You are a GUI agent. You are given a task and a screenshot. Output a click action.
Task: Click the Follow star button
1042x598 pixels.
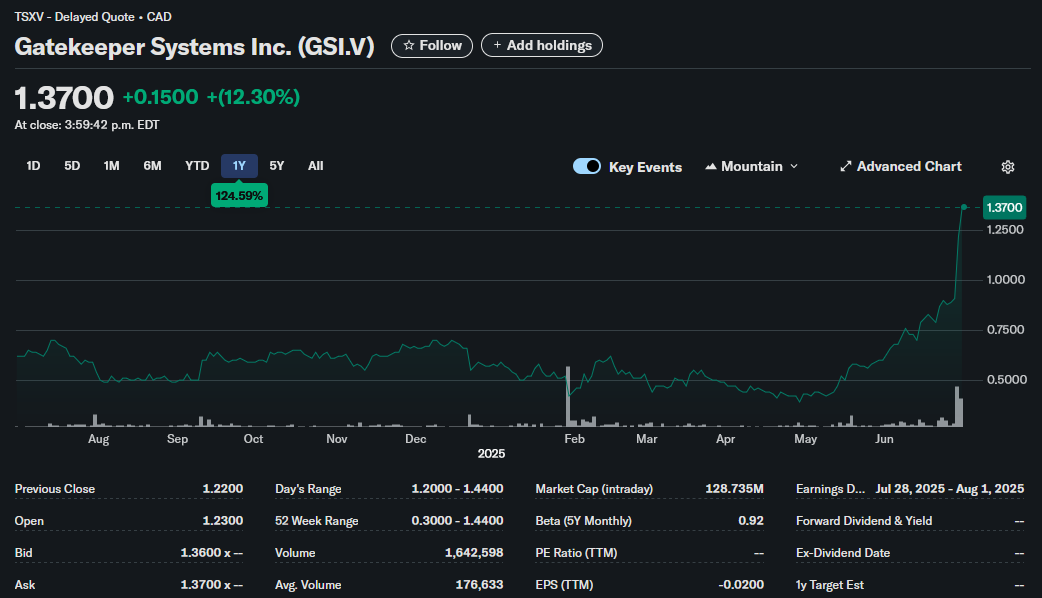point(432,46)
